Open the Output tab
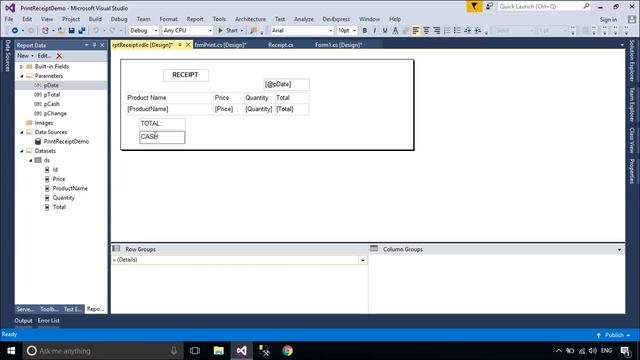The height and width of the screenshot is (360, 640). [x=23, y=321]
